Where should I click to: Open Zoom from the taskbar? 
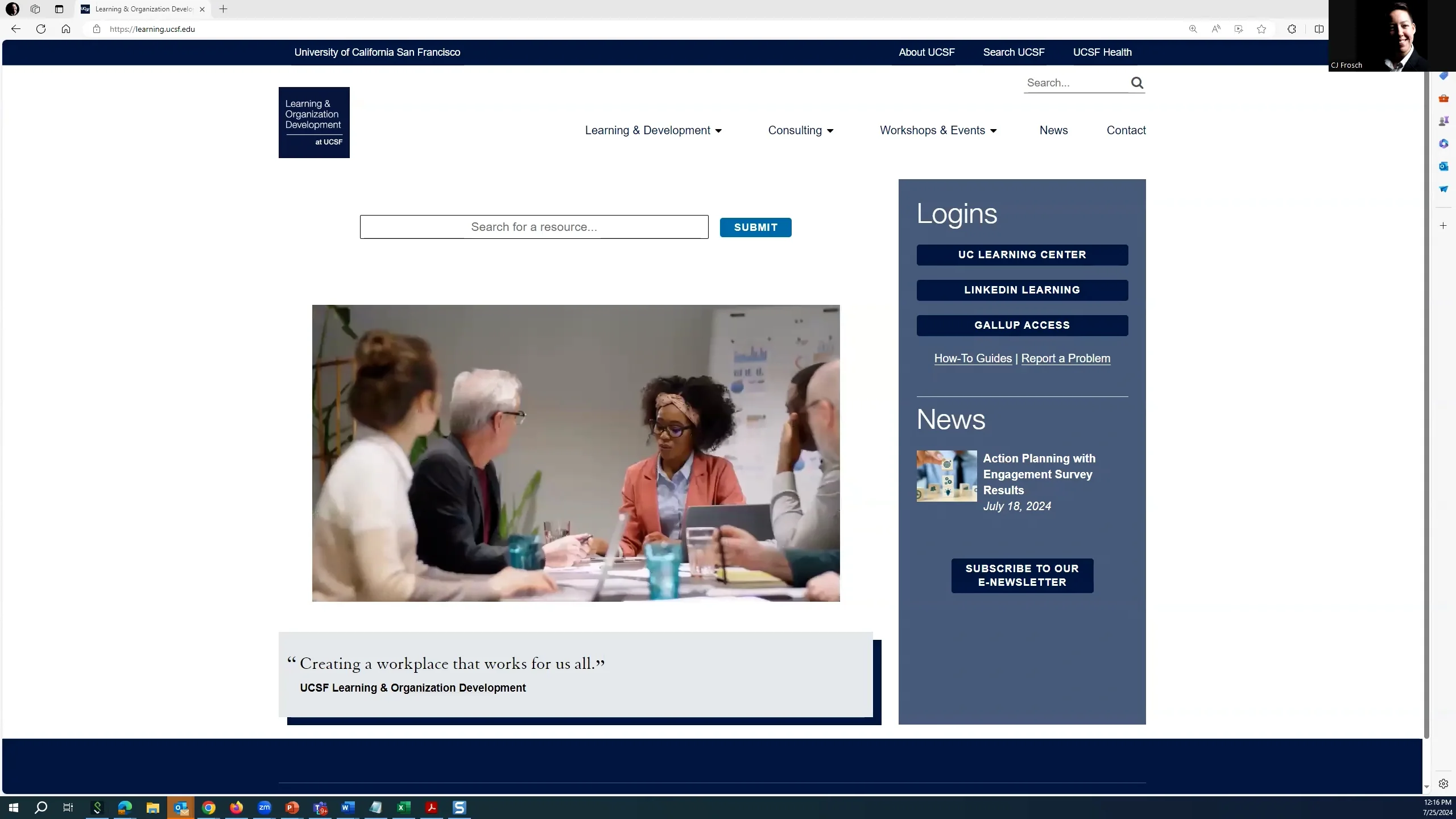pyautogui.click(x=264, y=807)
